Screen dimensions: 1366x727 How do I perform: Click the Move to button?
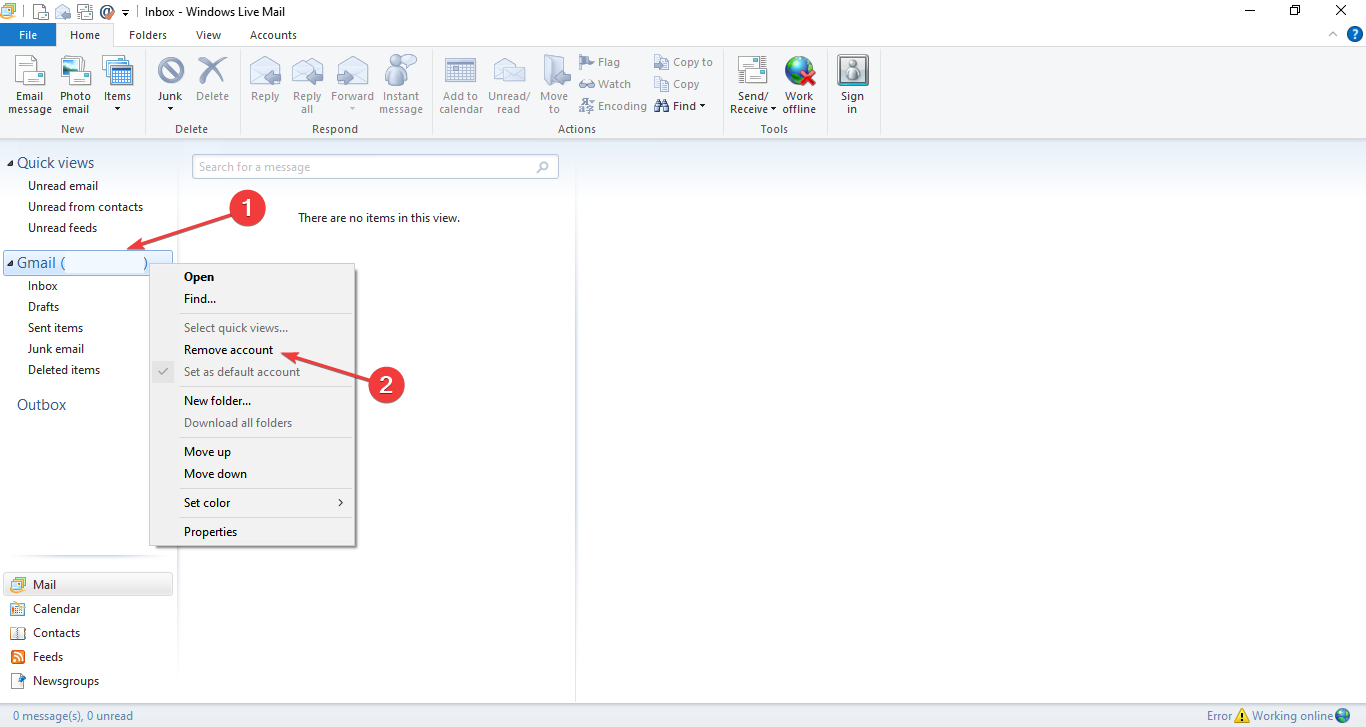click(554, 85)
